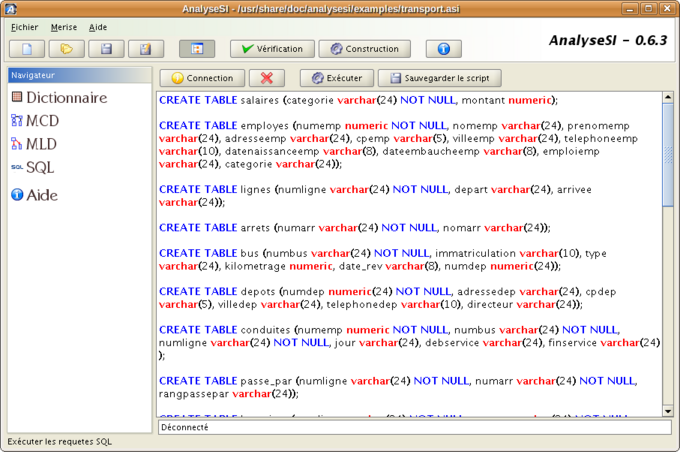
Task: Click the Exécuter button
Action: pos(337,78)
